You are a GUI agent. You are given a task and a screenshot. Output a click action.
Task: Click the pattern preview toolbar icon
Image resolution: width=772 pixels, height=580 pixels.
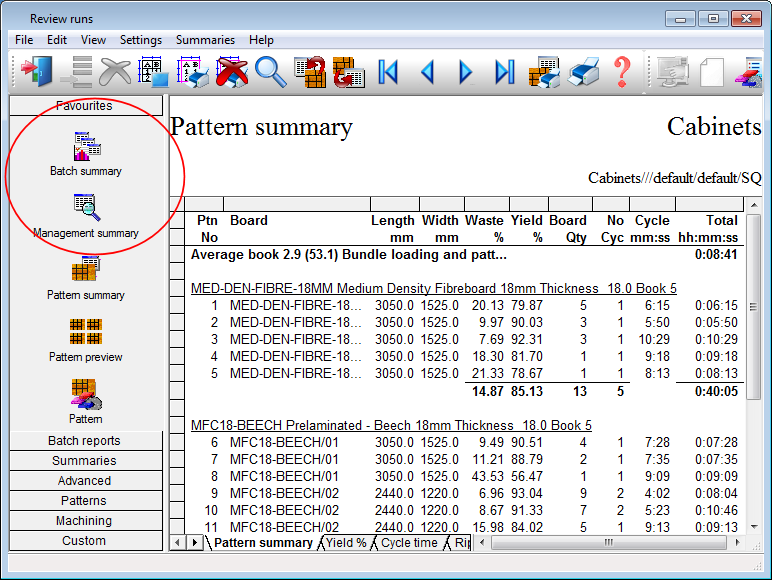click(153, 72)
